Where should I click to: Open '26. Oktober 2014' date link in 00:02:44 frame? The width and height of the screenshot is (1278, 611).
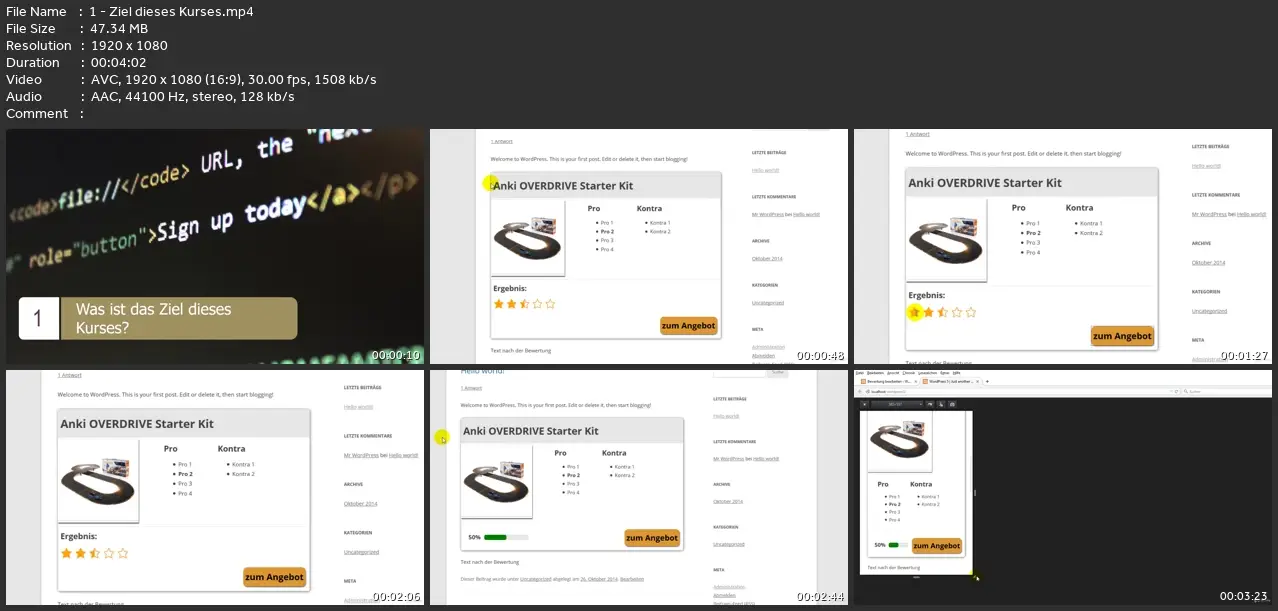(x=598, y=579)
